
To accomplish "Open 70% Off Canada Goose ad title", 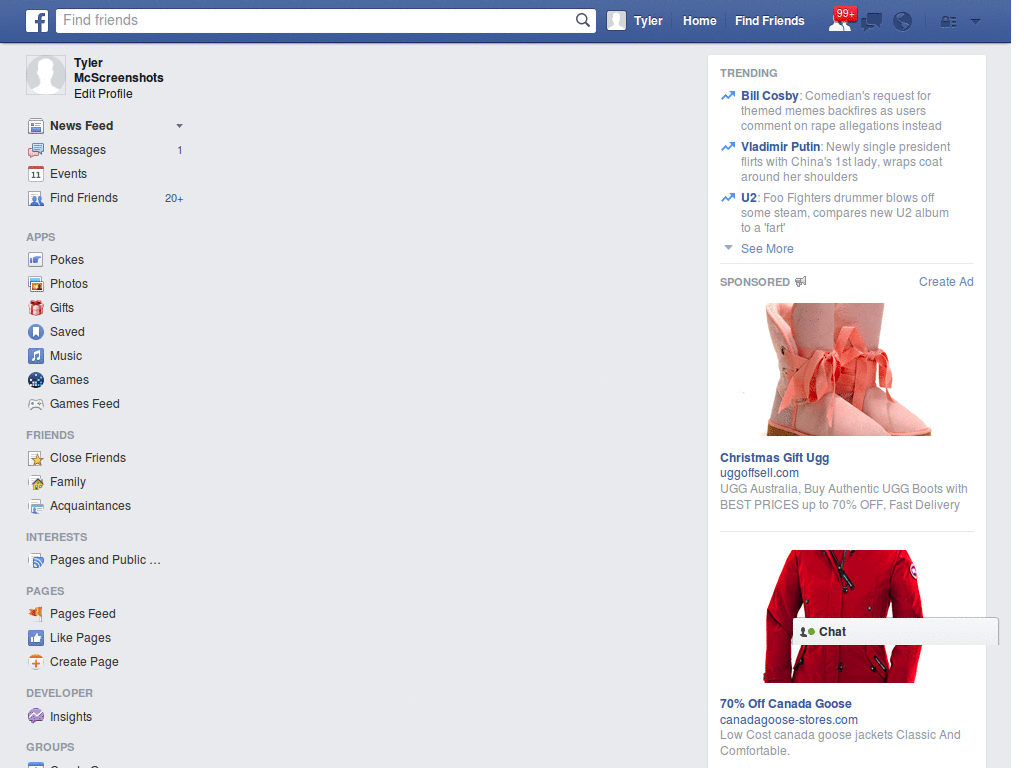I will pos(786,704).
